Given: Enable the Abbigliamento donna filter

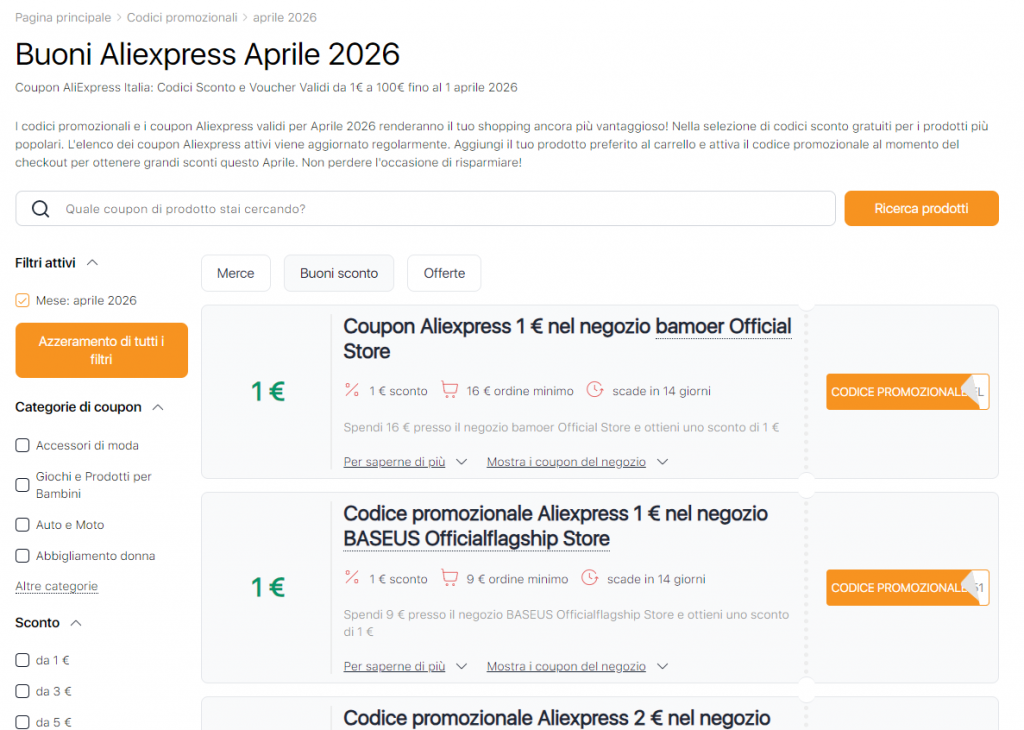Looking at the screenshot, I should pyautogui.click(x=21, y=556).
